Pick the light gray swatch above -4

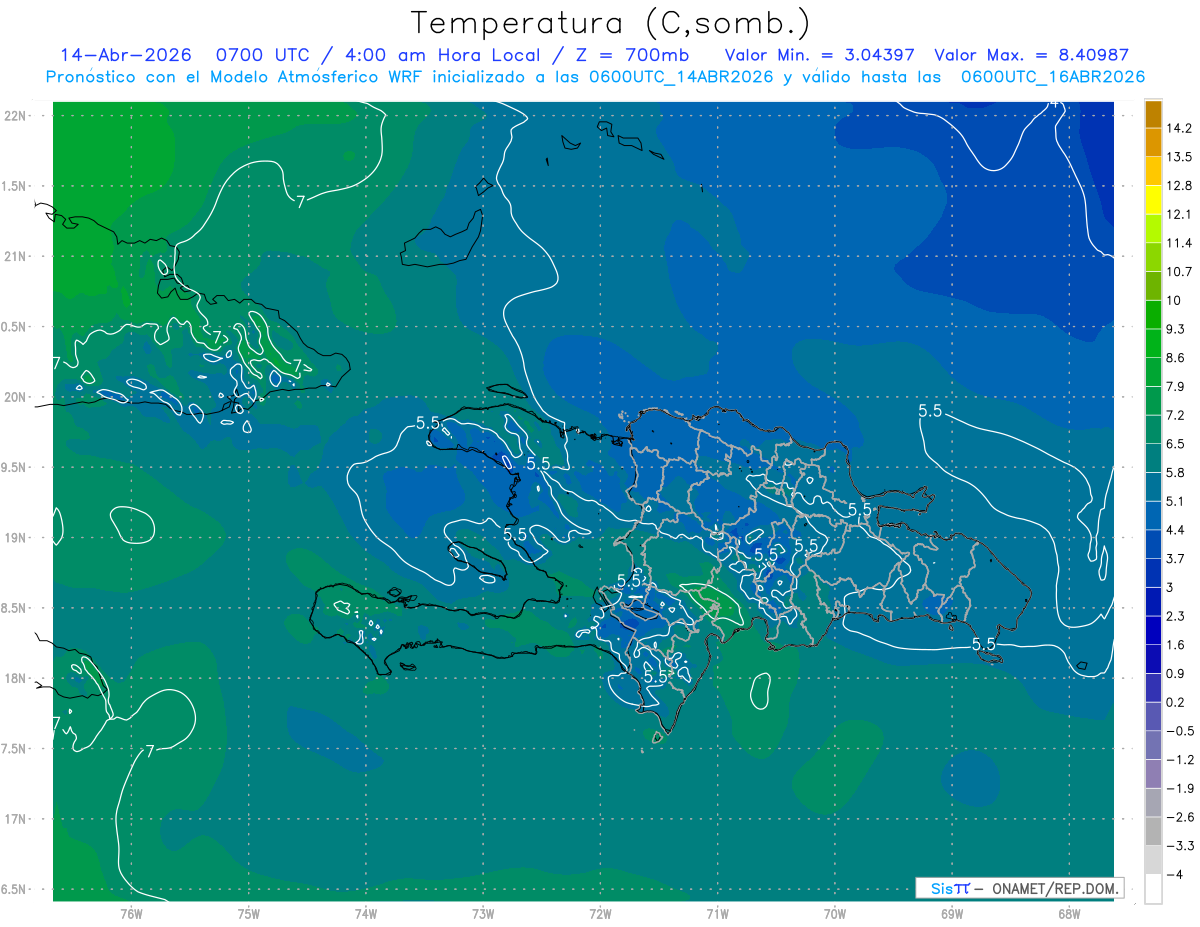[1153, 860]
